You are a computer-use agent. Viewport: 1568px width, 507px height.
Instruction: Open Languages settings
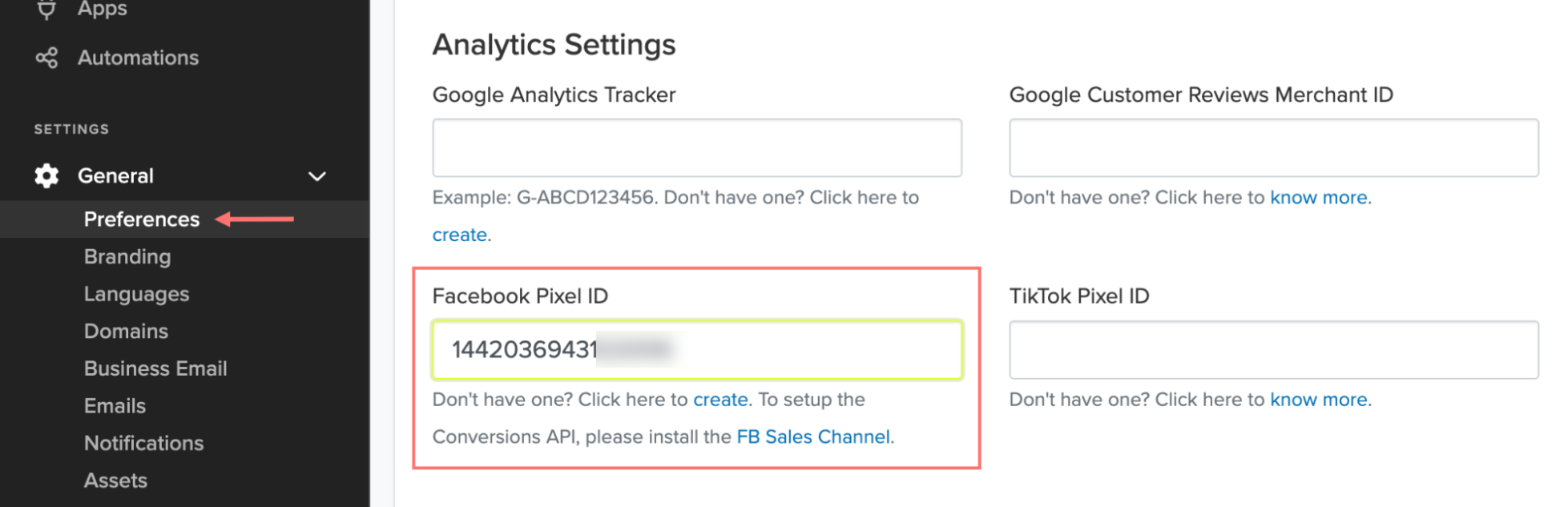point(137,294)
